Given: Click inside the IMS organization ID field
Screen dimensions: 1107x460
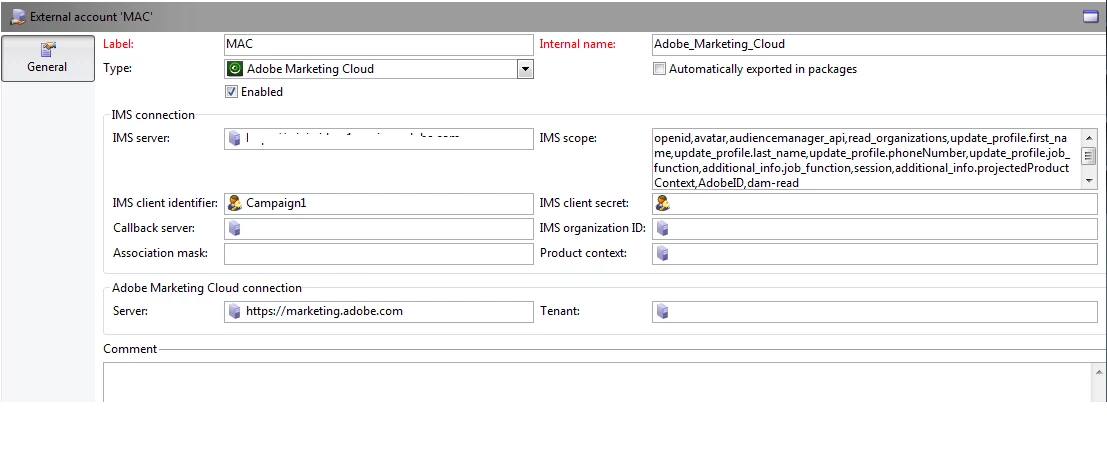Looking at the screenshot, I should coord(875,229).
